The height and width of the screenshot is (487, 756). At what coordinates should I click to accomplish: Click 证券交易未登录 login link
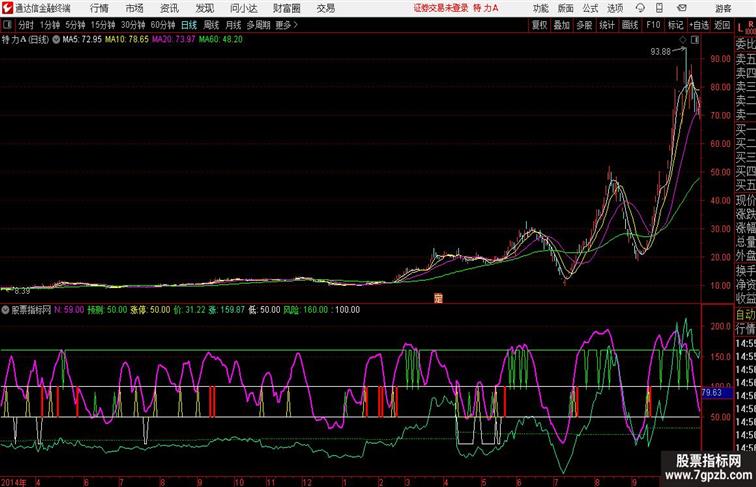[x=441, y=8]
